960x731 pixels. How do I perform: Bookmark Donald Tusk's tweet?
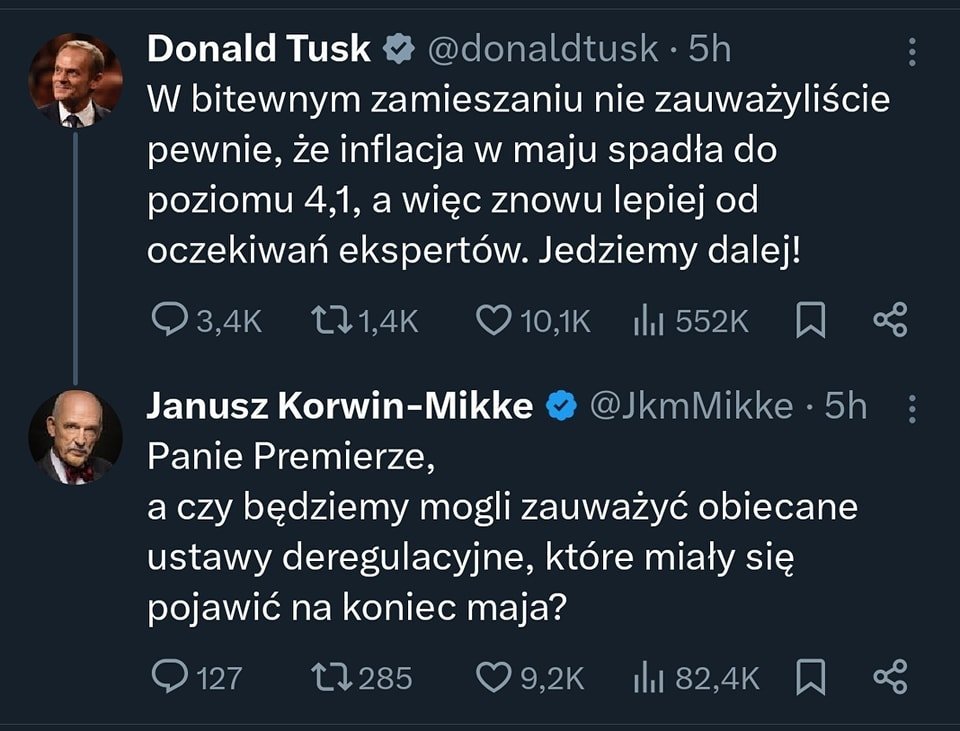point(810,320)
